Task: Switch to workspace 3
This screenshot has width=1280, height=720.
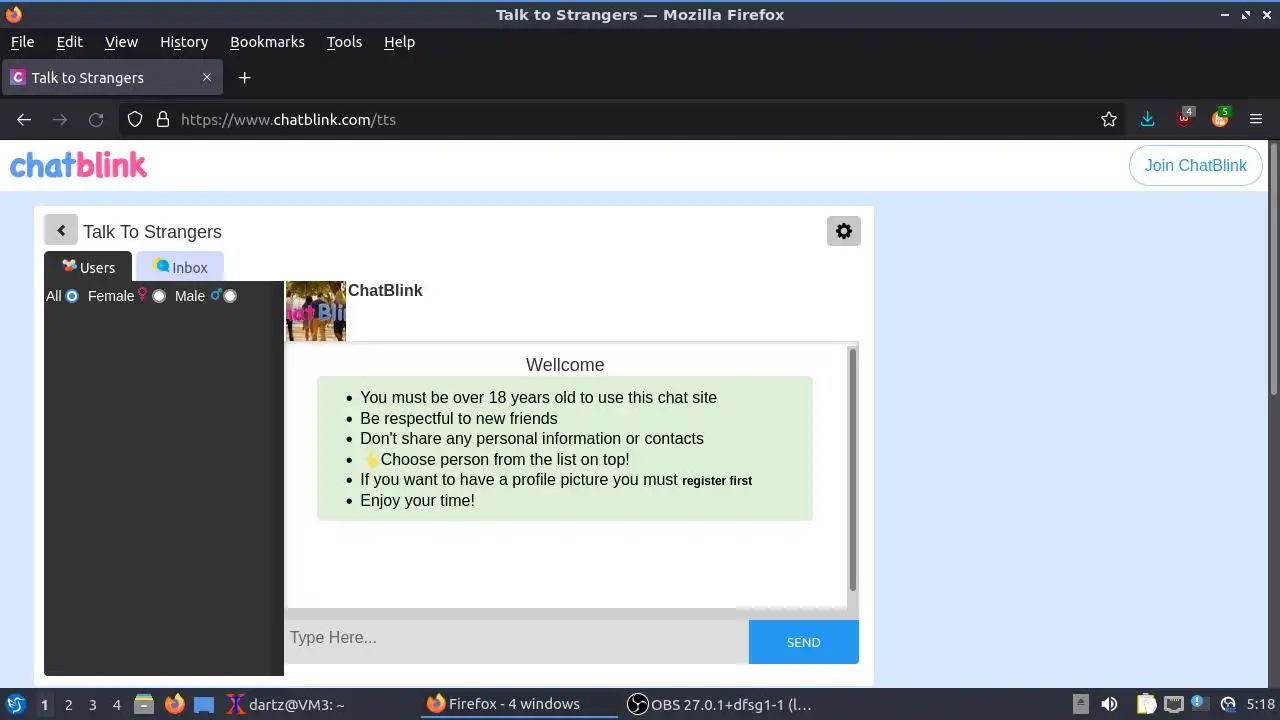Action: (92, 704)
